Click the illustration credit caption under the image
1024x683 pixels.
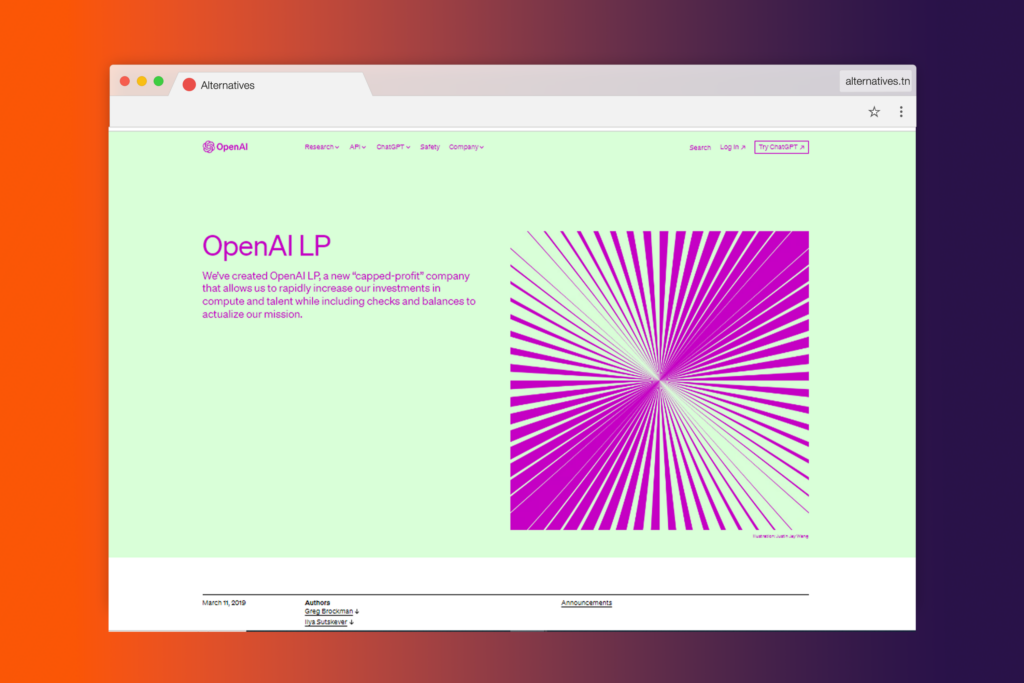780,536
